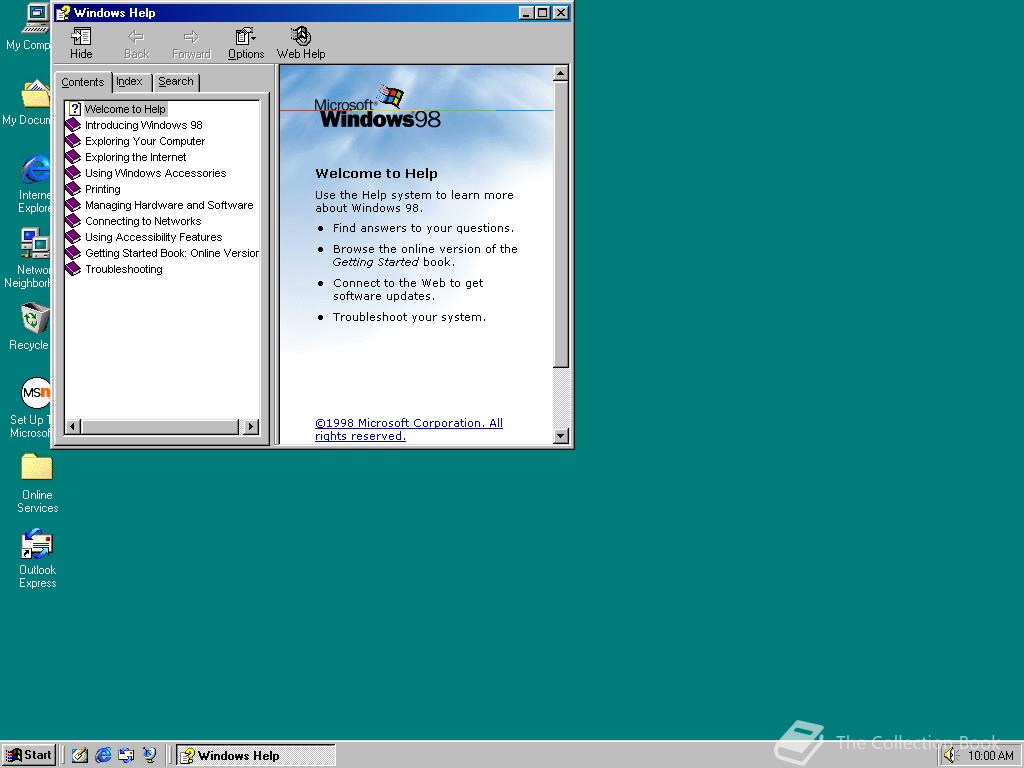Click contents list left scroll arrow
1024x768 pixels.
pos(72,426)
